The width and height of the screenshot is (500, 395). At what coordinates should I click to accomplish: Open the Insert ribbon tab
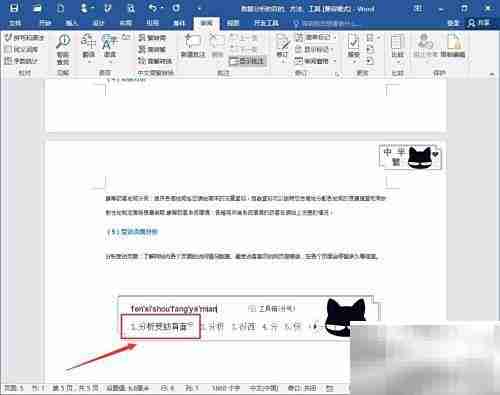[x=72, y=23]
